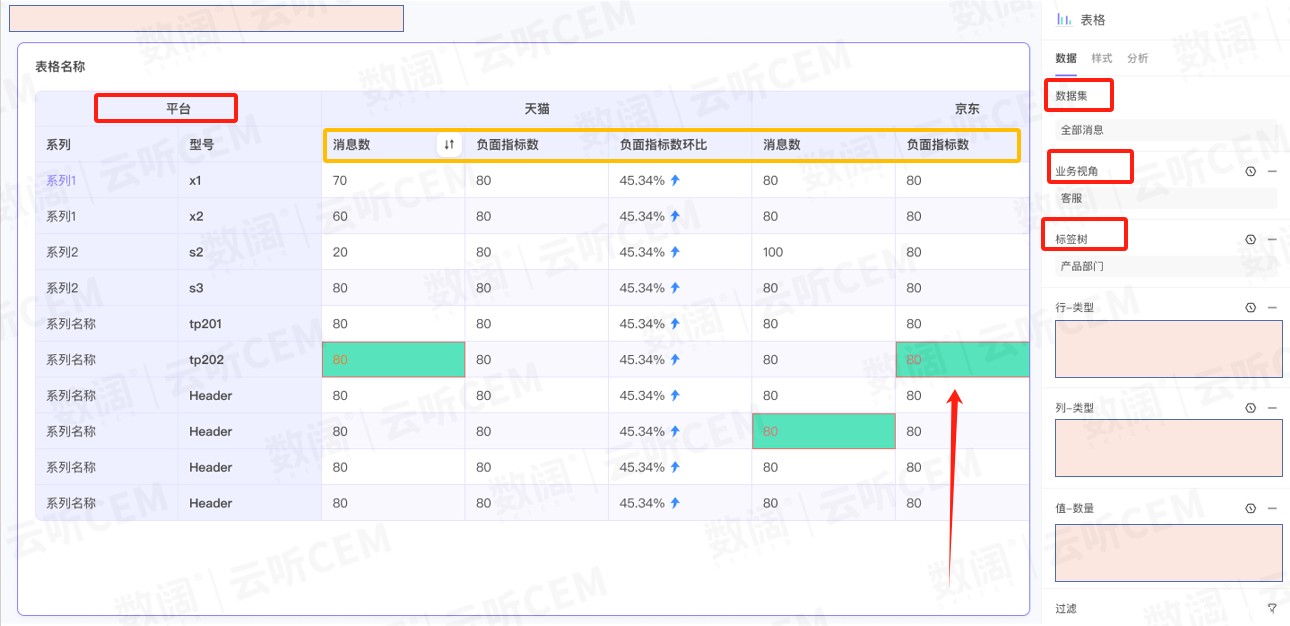Switch to the 分析 tab
Image resolution: width=1290 pixels, height=626 pixels.
point(1137,58)
